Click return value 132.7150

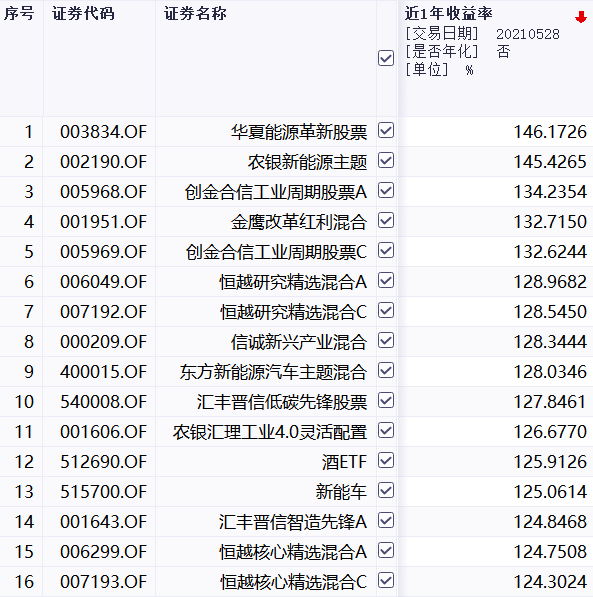coord(550,222)
